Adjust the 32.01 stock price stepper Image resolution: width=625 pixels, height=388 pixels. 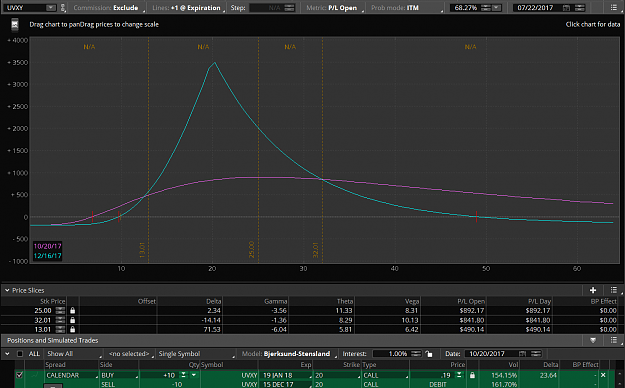(60, 320)
